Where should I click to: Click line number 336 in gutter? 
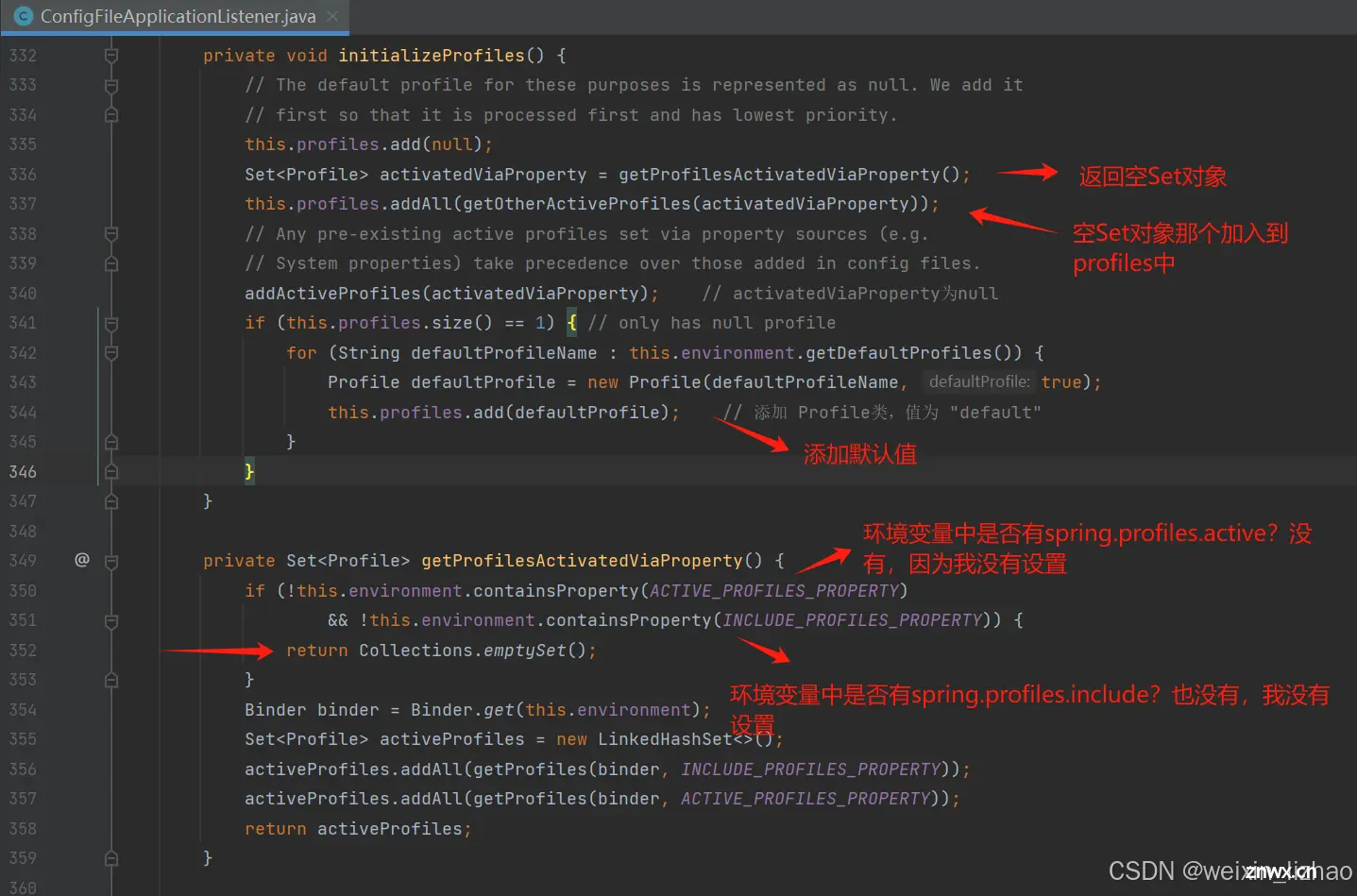23,175
